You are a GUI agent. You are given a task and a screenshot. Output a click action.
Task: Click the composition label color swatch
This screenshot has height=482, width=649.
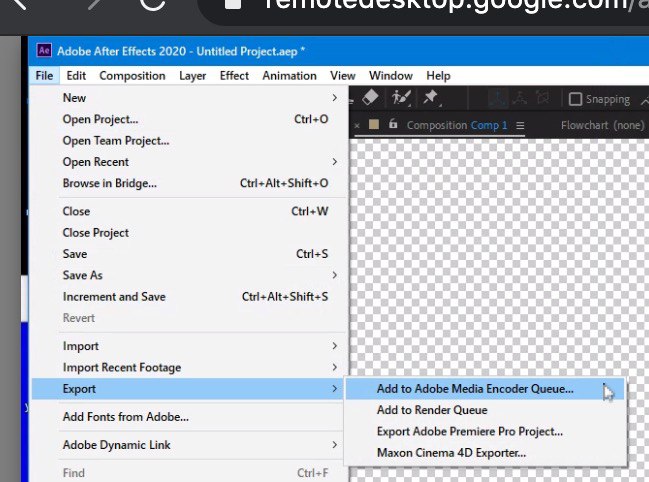(374, 125)
